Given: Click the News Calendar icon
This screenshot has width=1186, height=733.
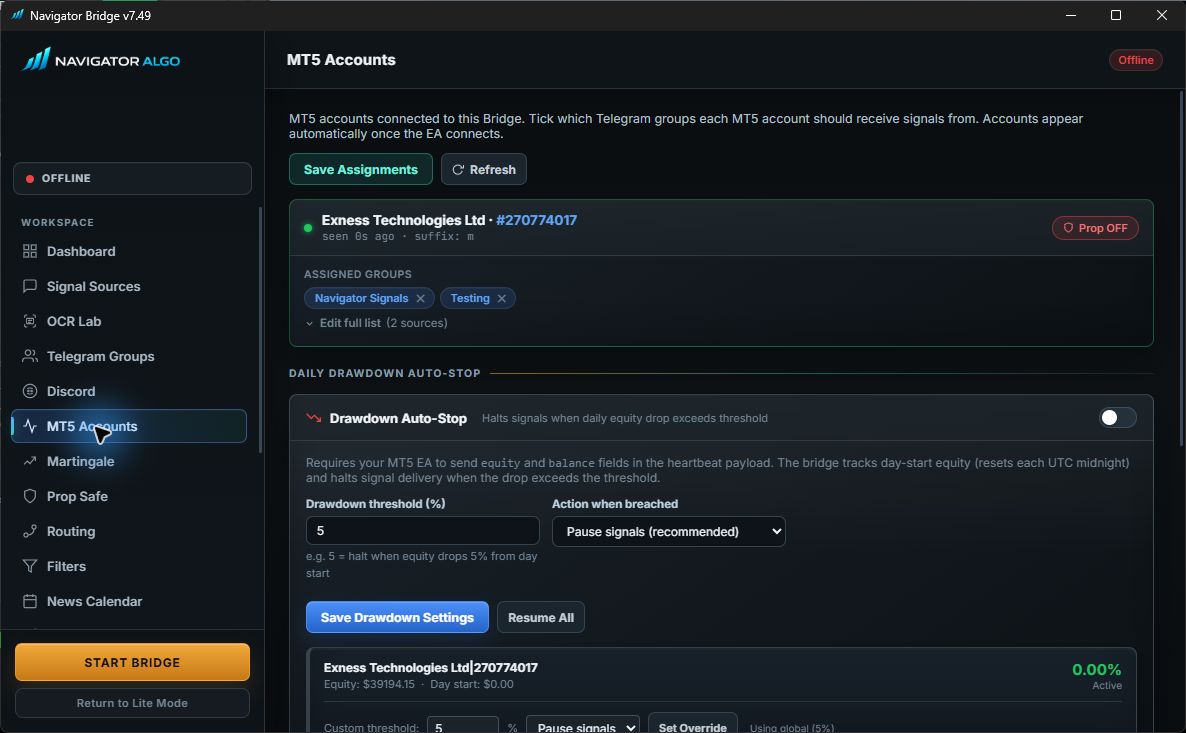Looking at the screenshot, I should [x=29, y=601].
